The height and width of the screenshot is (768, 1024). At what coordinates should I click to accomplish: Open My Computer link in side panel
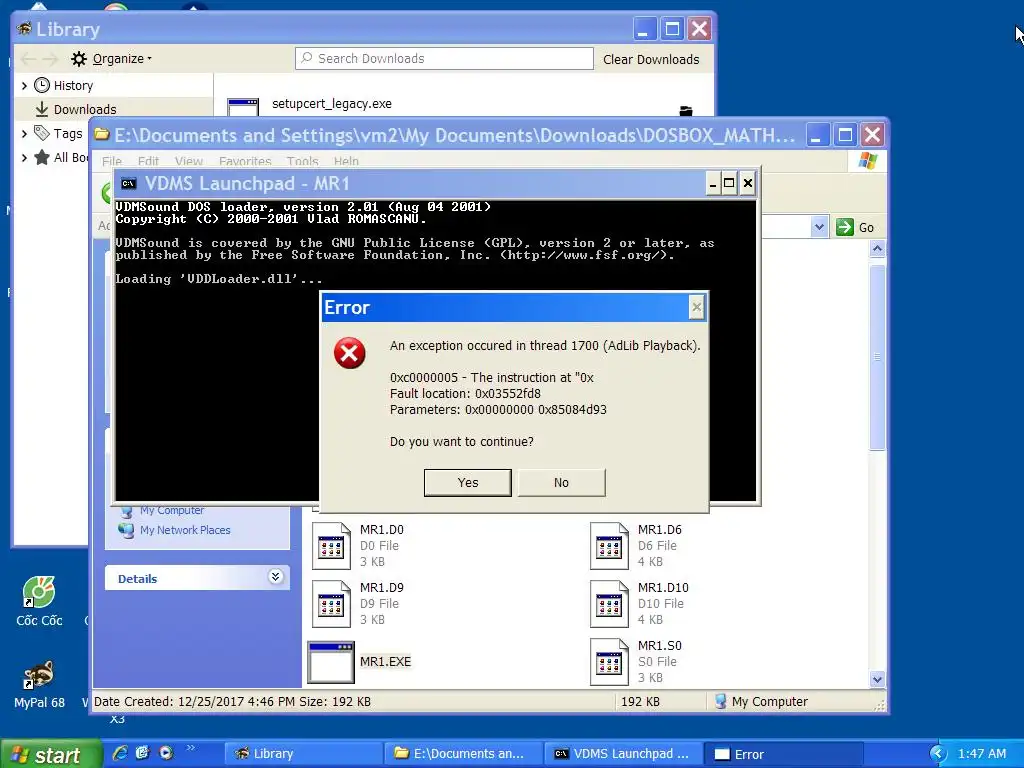(x=172, y=510)
